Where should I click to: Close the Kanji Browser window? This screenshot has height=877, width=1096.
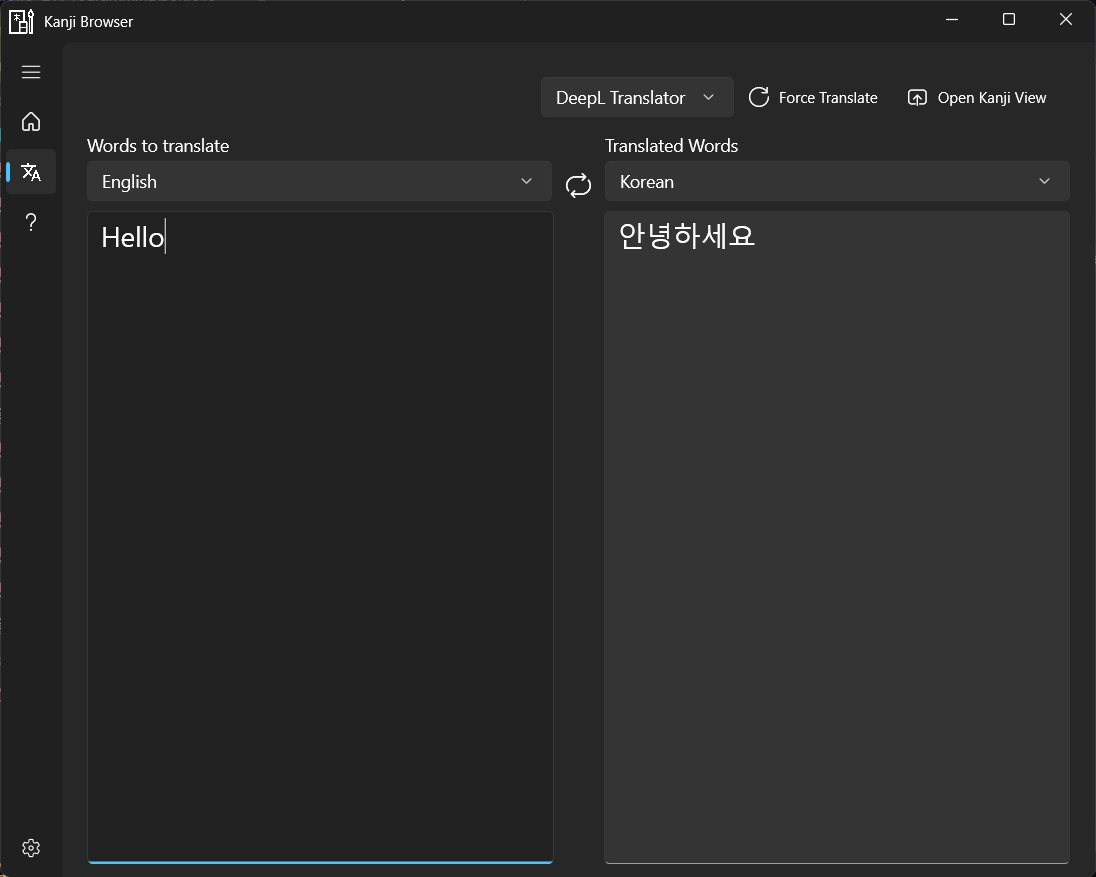coord(1066,20)
